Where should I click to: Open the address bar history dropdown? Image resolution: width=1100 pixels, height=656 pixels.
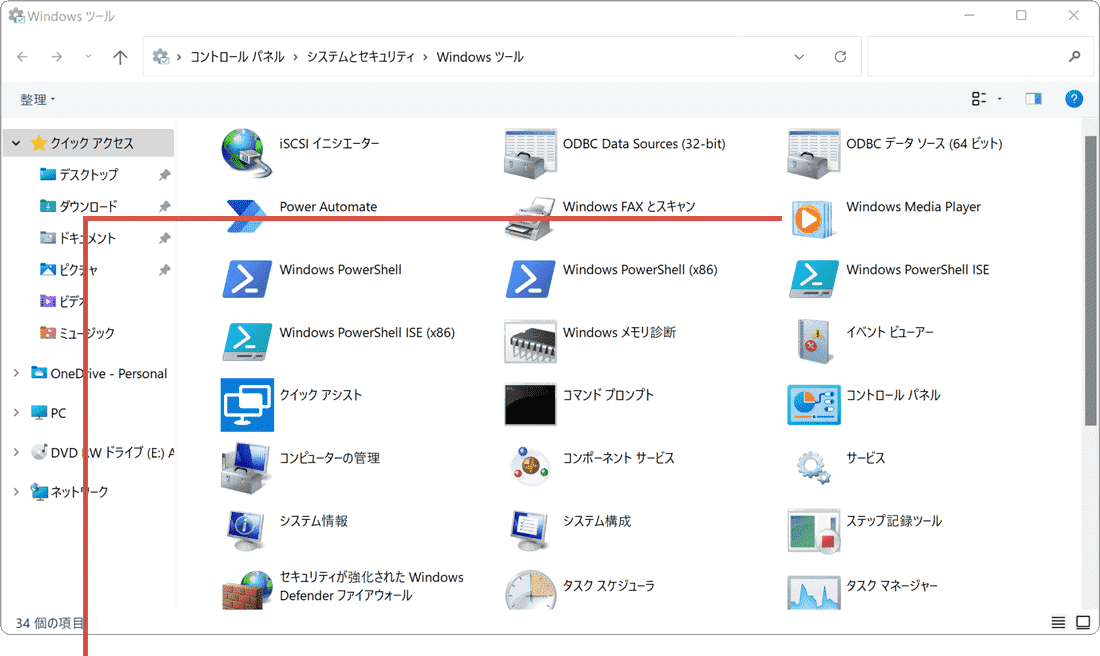coord(799,57)
